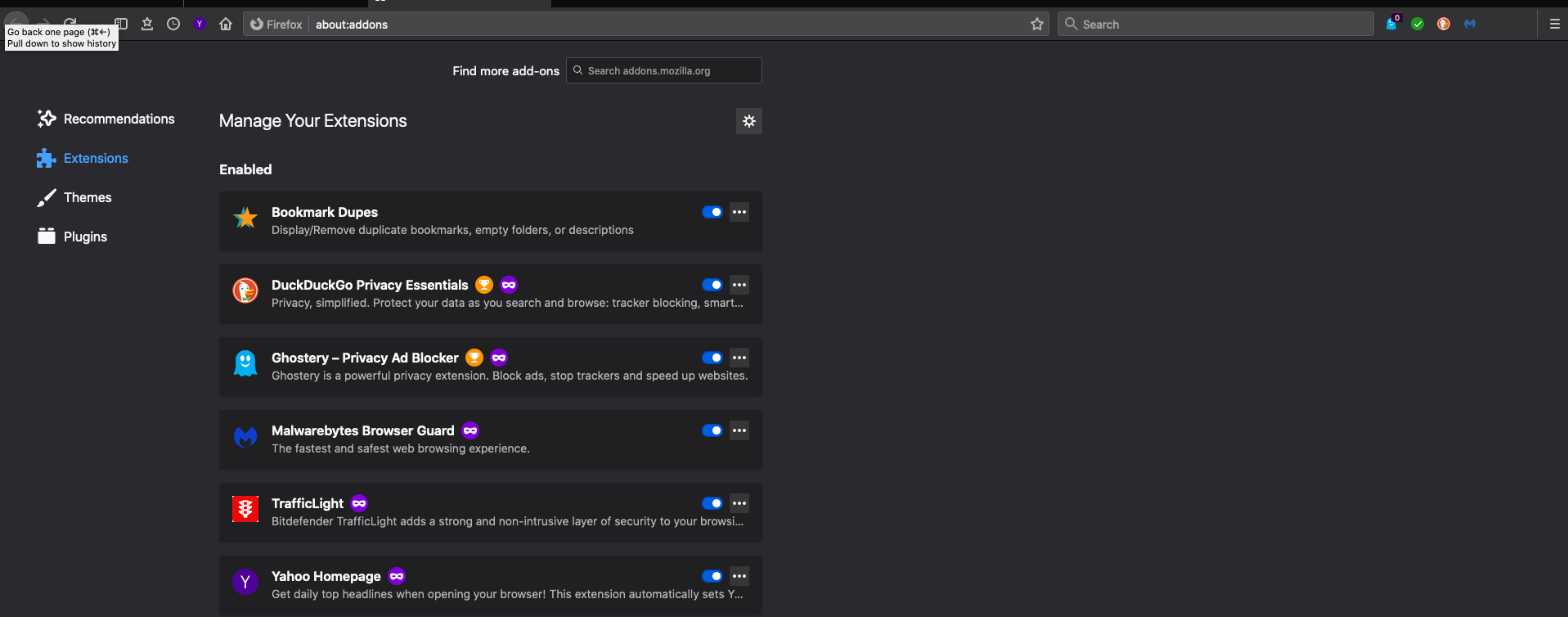This screenshot has width=1568, height=617.
Task: Open the DuckDuckGo Privacy Essentials title
Action: 370,285
